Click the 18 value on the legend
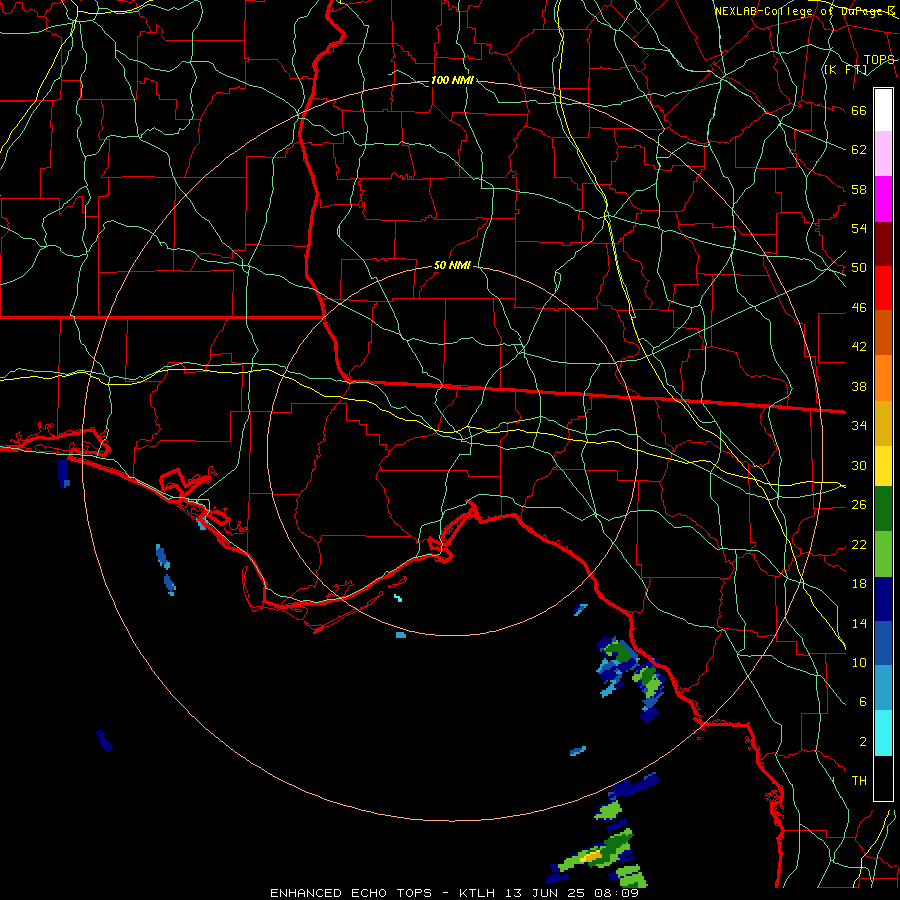The image size is (900, 900). point(859,584)
